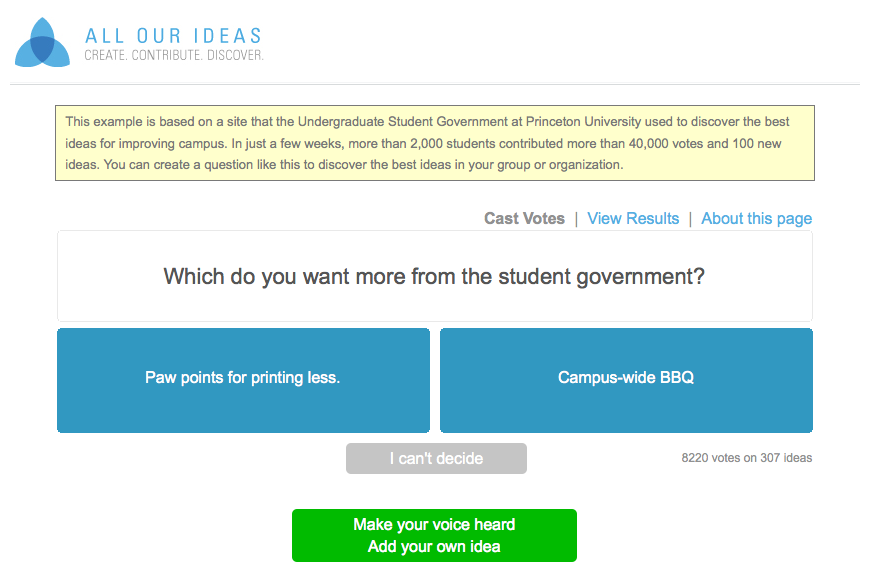Click the blue trefoil All Our Ideas logo
Screen dimensions: 870x587
(x=43, y=43)
